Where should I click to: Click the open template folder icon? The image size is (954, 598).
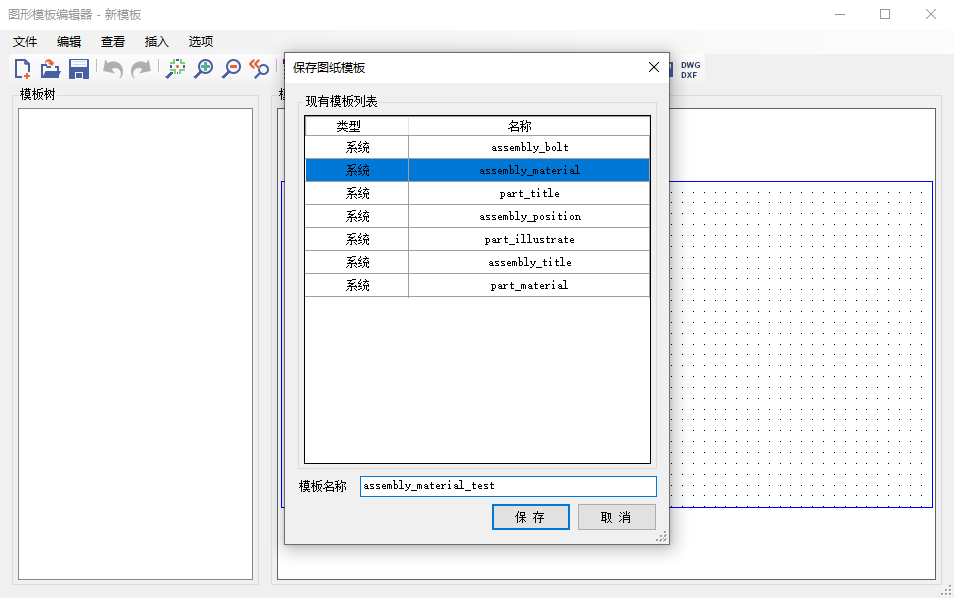pyautogui.click(x=50, y=69)
